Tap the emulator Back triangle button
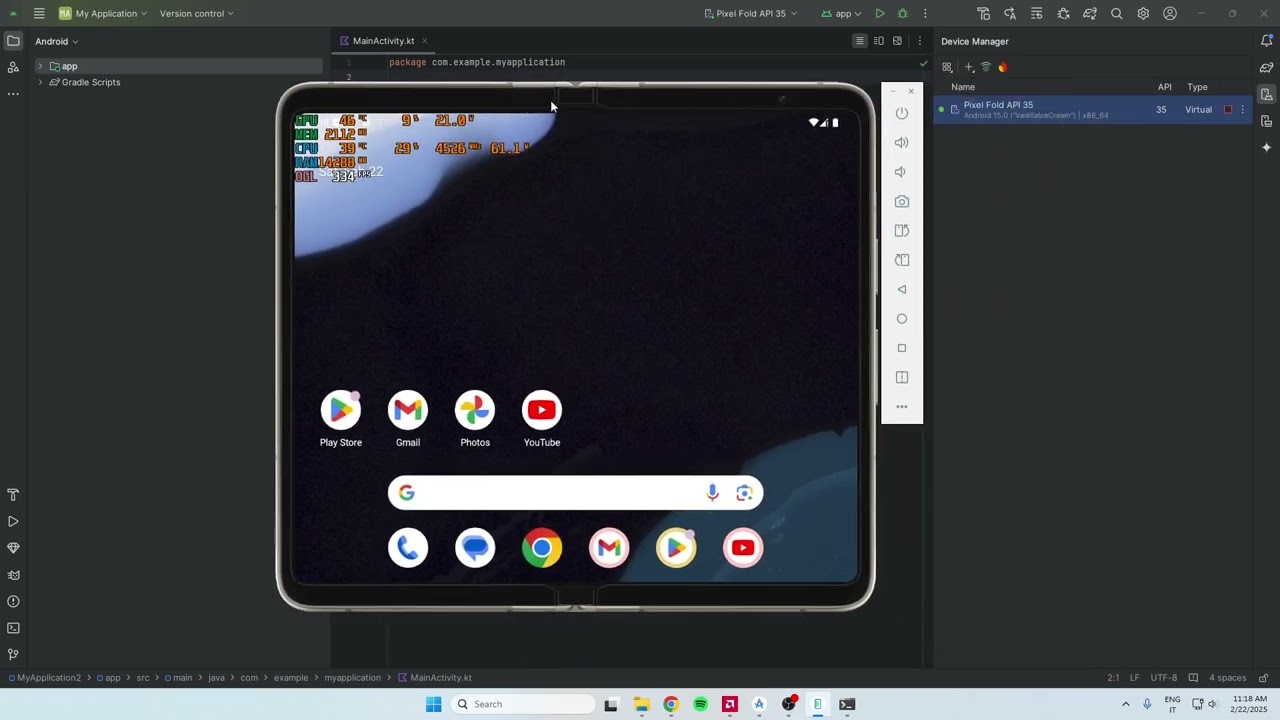Viewport: 1280px width, 720px height. click(x=901, y=290)
